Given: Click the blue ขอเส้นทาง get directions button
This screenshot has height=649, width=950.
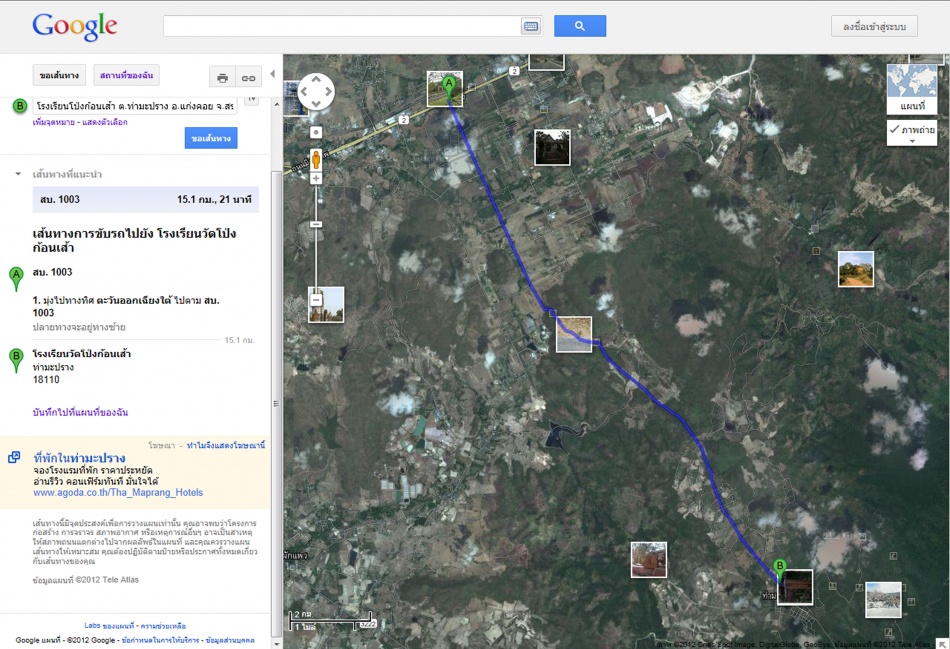Looking at the screenshot, I should click(210, 138).
